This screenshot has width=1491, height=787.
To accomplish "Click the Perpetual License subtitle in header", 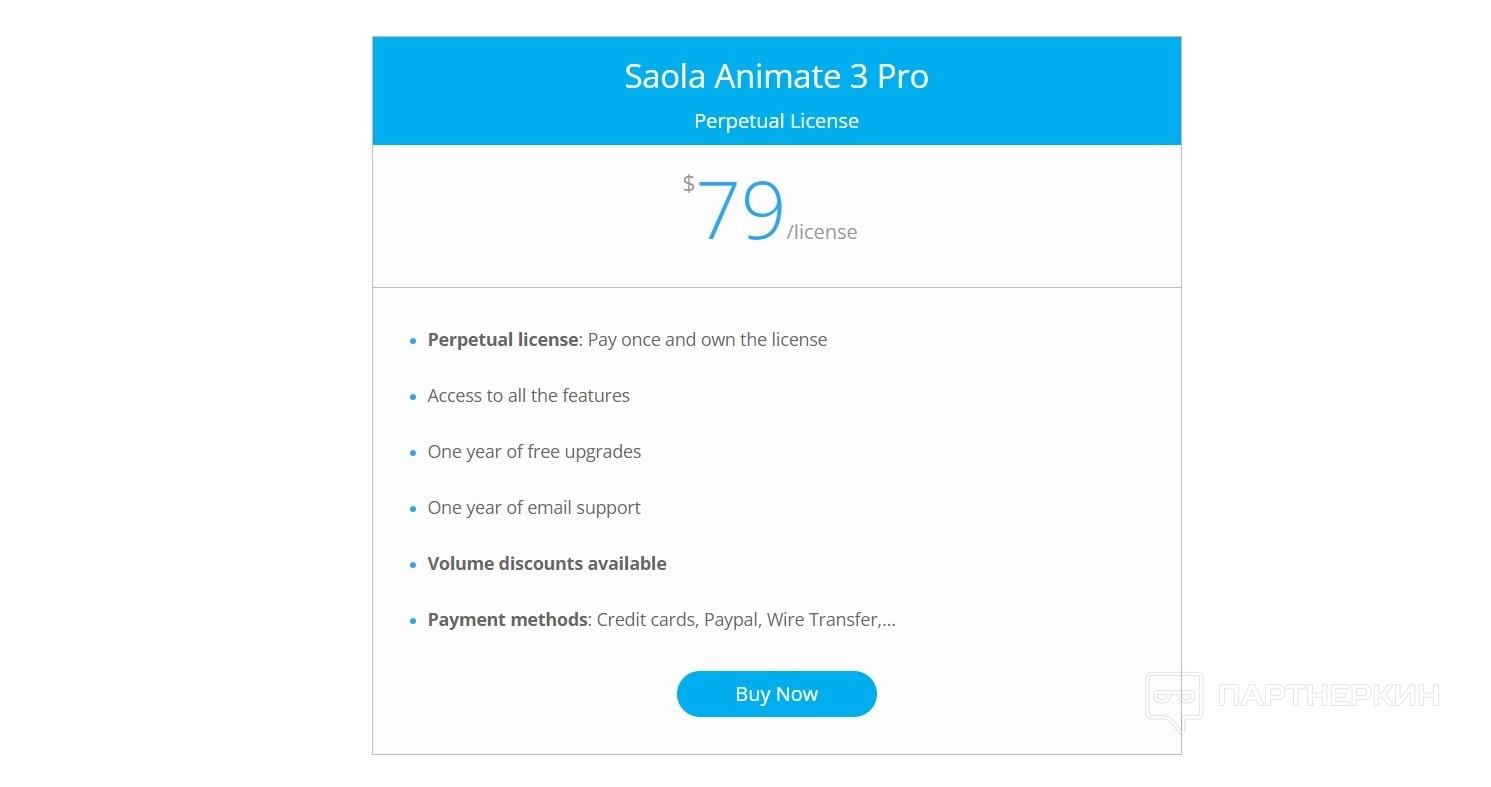I will click(x=776, y=121).
